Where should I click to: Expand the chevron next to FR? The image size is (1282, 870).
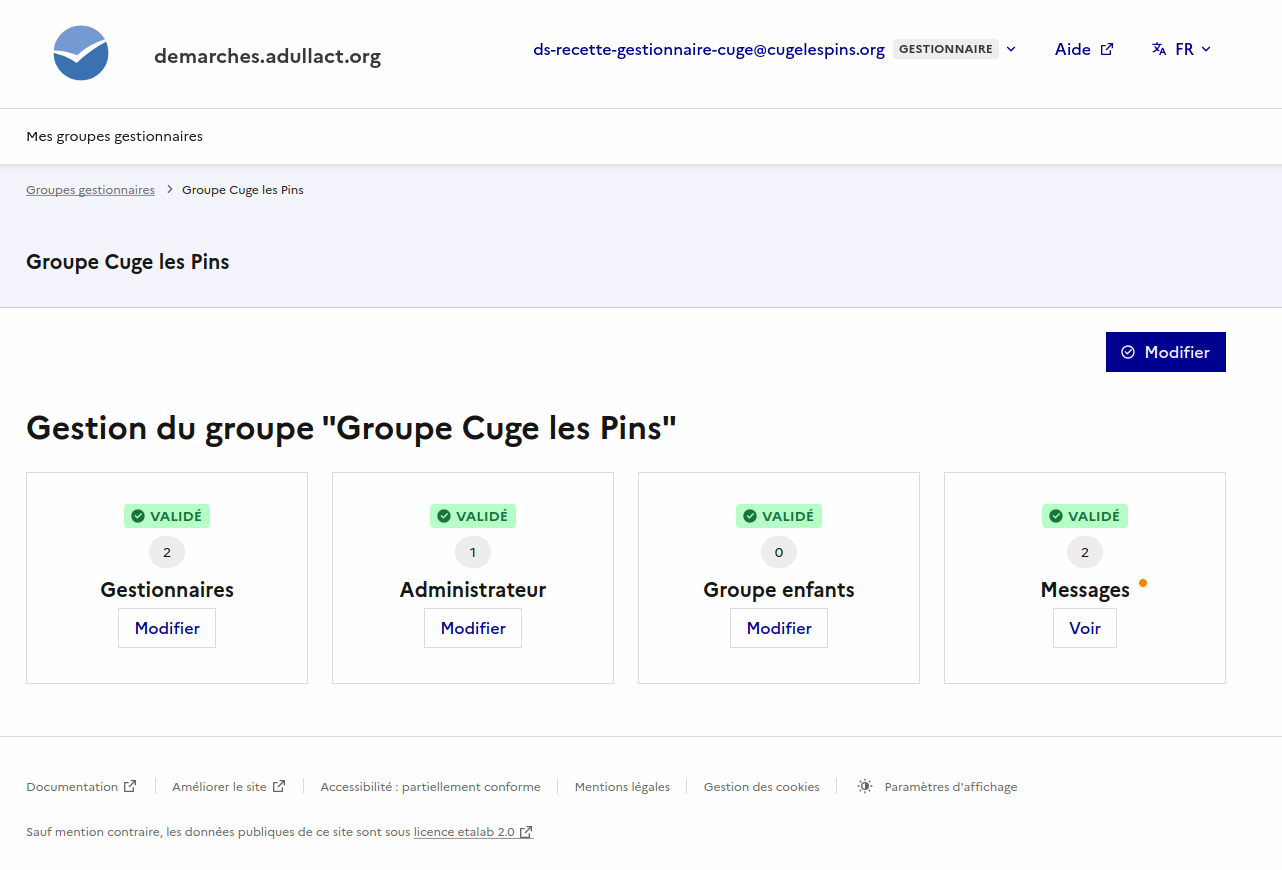[1206, 49]
